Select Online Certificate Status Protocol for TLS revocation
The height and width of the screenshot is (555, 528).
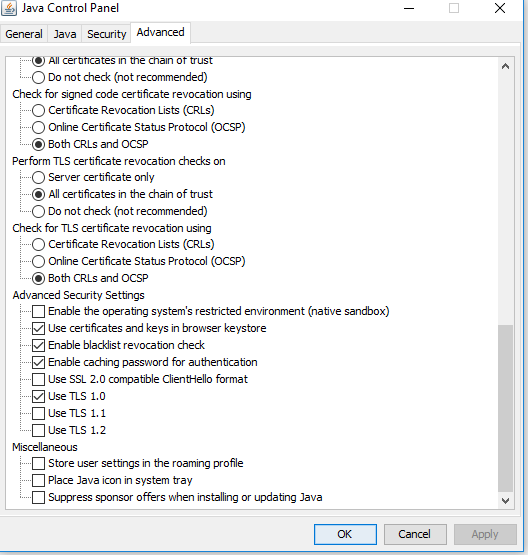click(x=38, y=261)
